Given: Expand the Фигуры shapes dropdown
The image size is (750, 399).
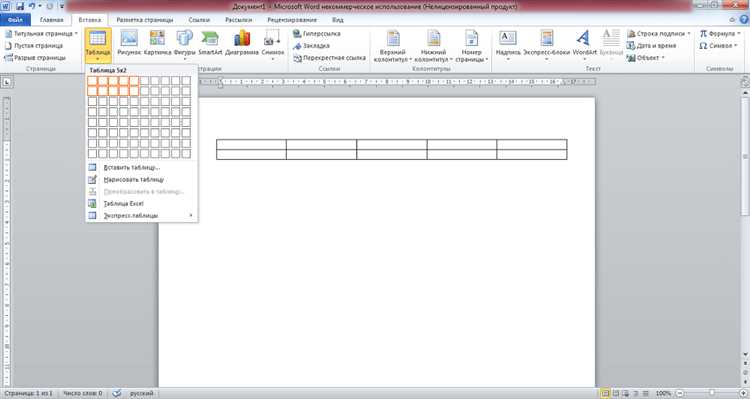Looking at the screenshot, I should tap(185, 59).
